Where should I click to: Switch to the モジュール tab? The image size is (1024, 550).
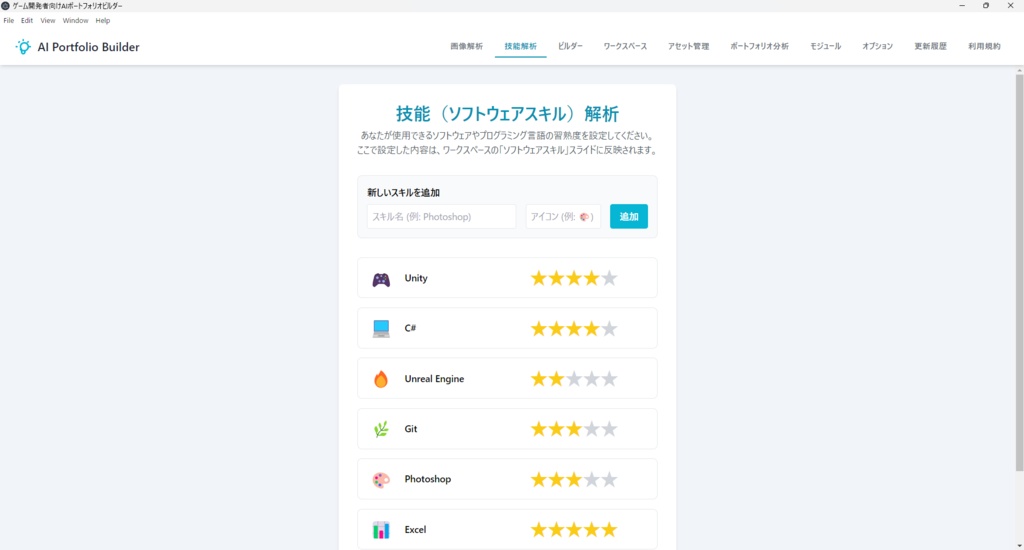point(825,46)
